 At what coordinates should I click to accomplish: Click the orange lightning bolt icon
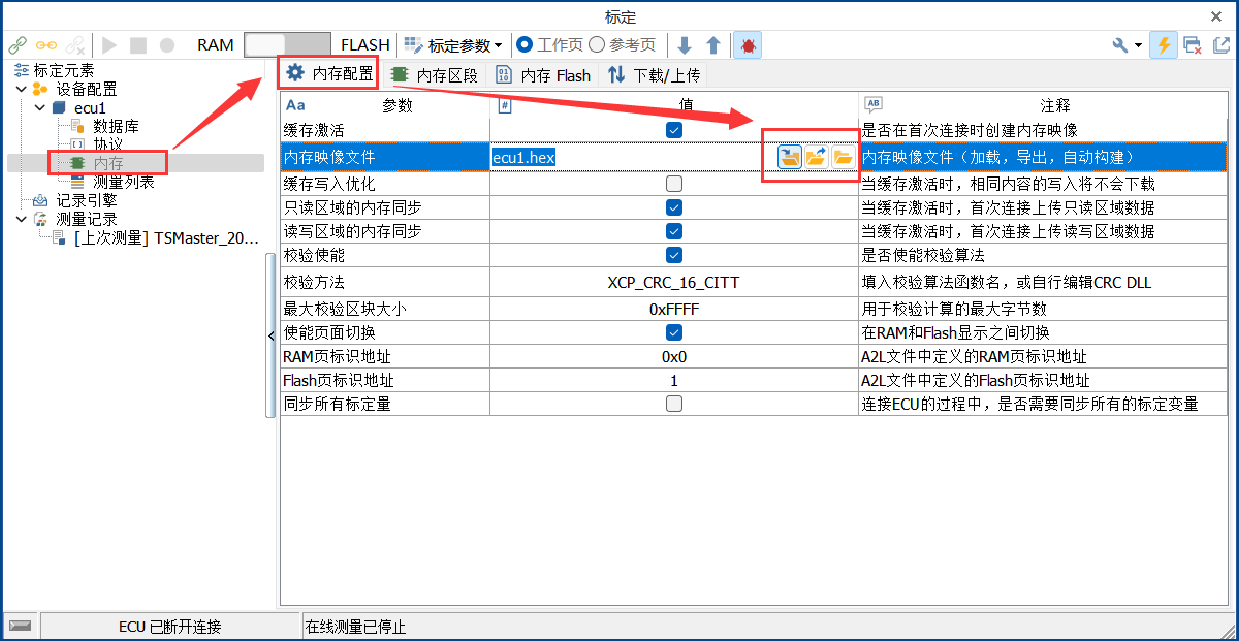coord(1163,45)
